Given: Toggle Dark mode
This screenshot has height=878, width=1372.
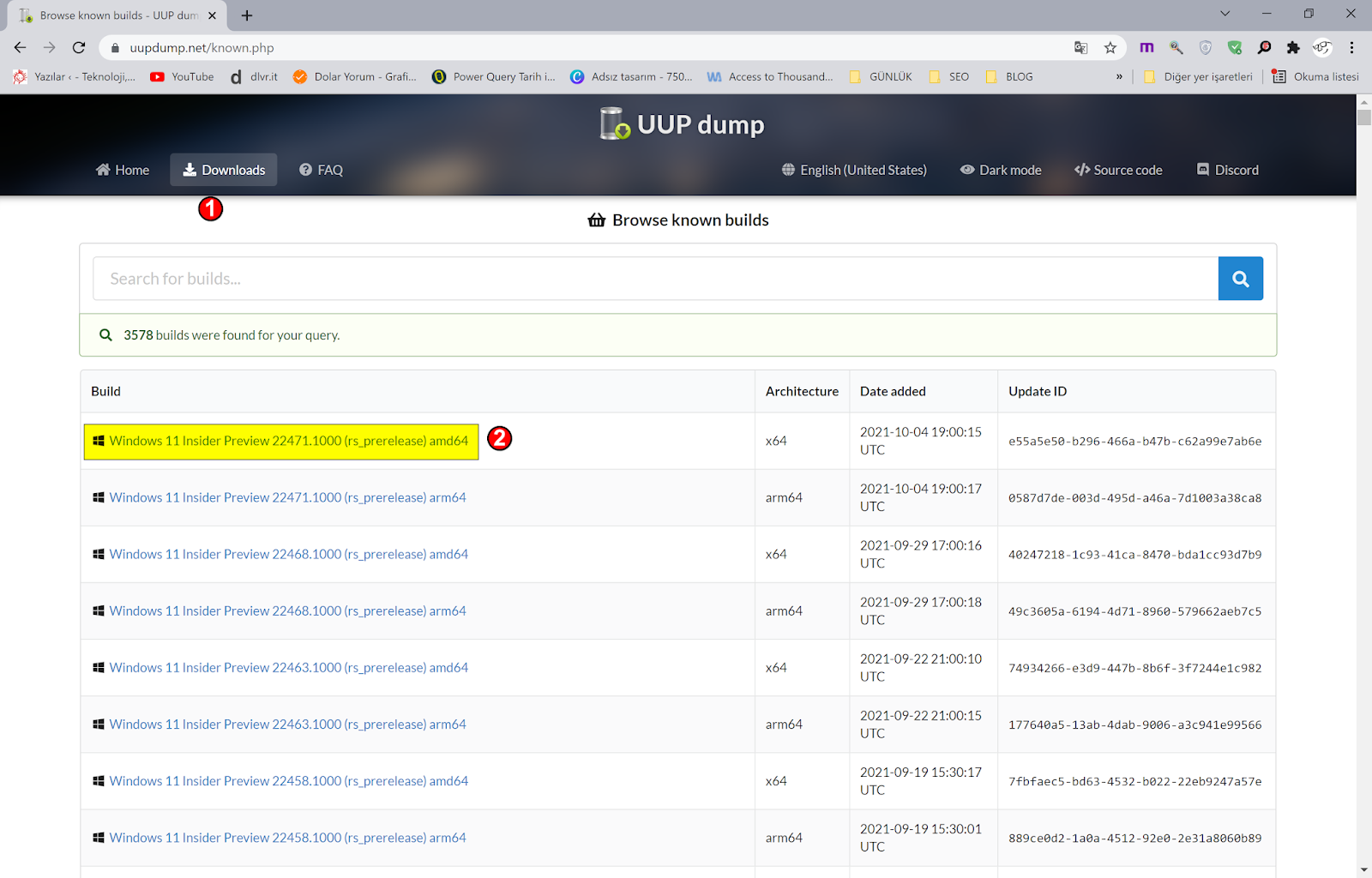Looking at the screenshot, I should tap(1001, 170).
